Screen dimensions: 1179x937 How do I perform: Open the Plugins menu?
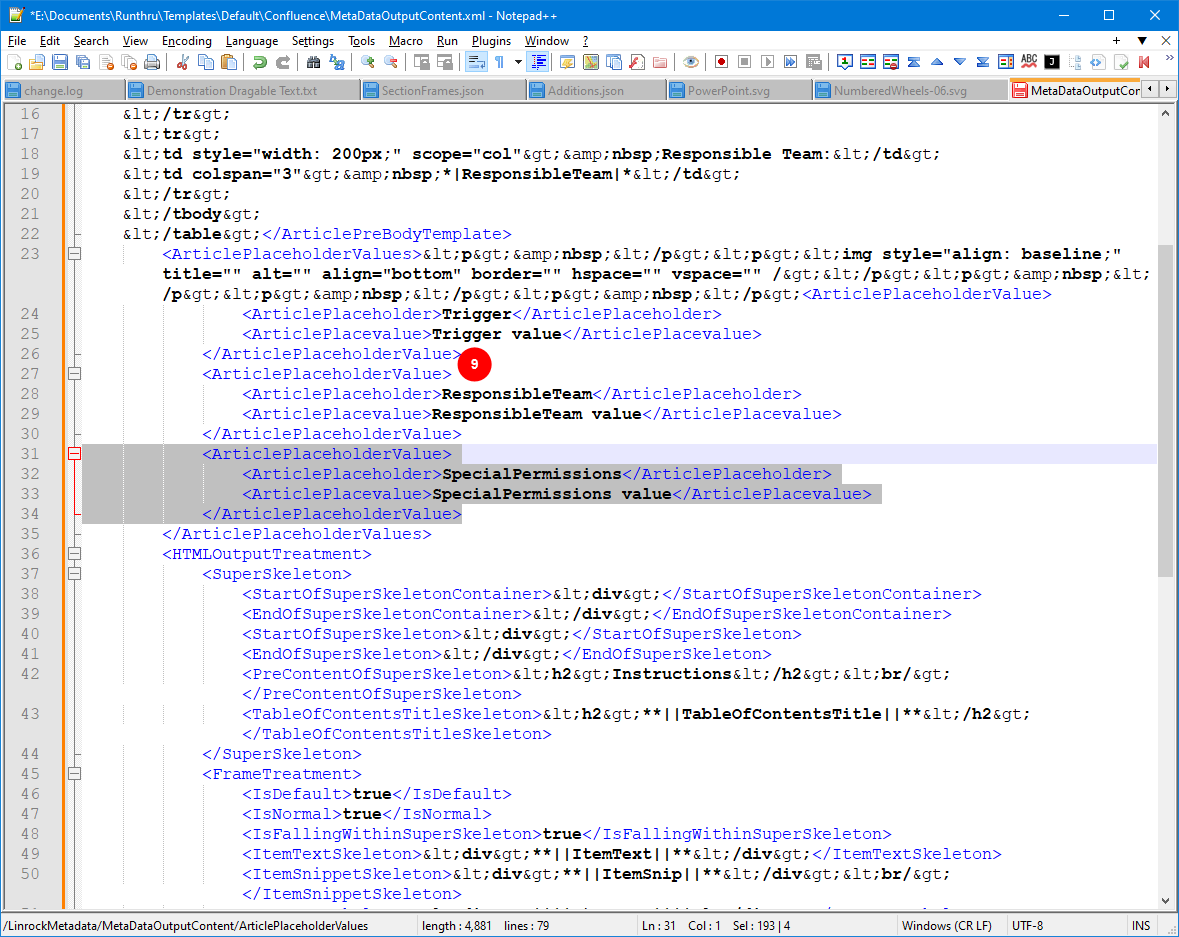[491, 41]
